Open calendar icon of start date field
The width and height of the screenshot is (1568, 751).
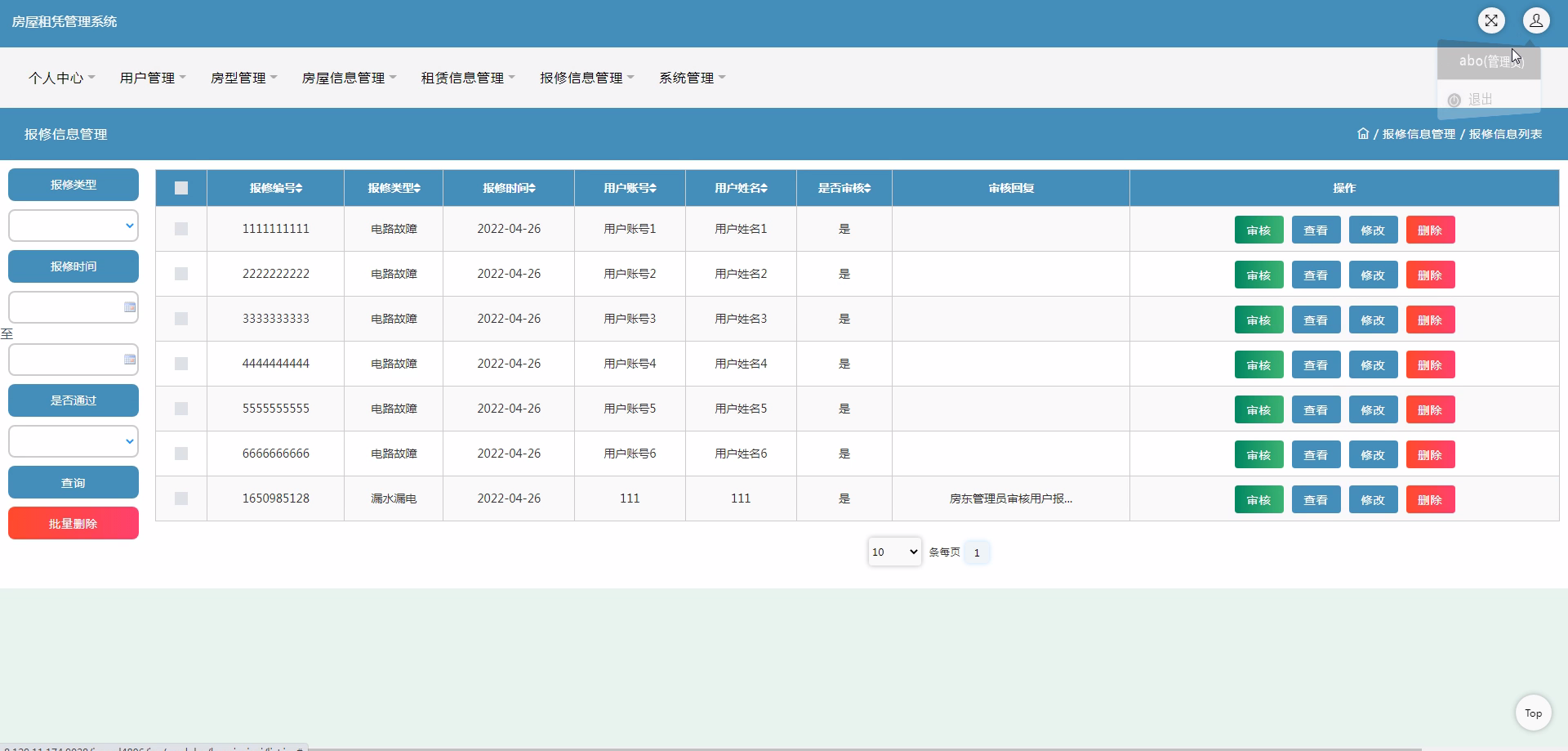tap(130, 307)
